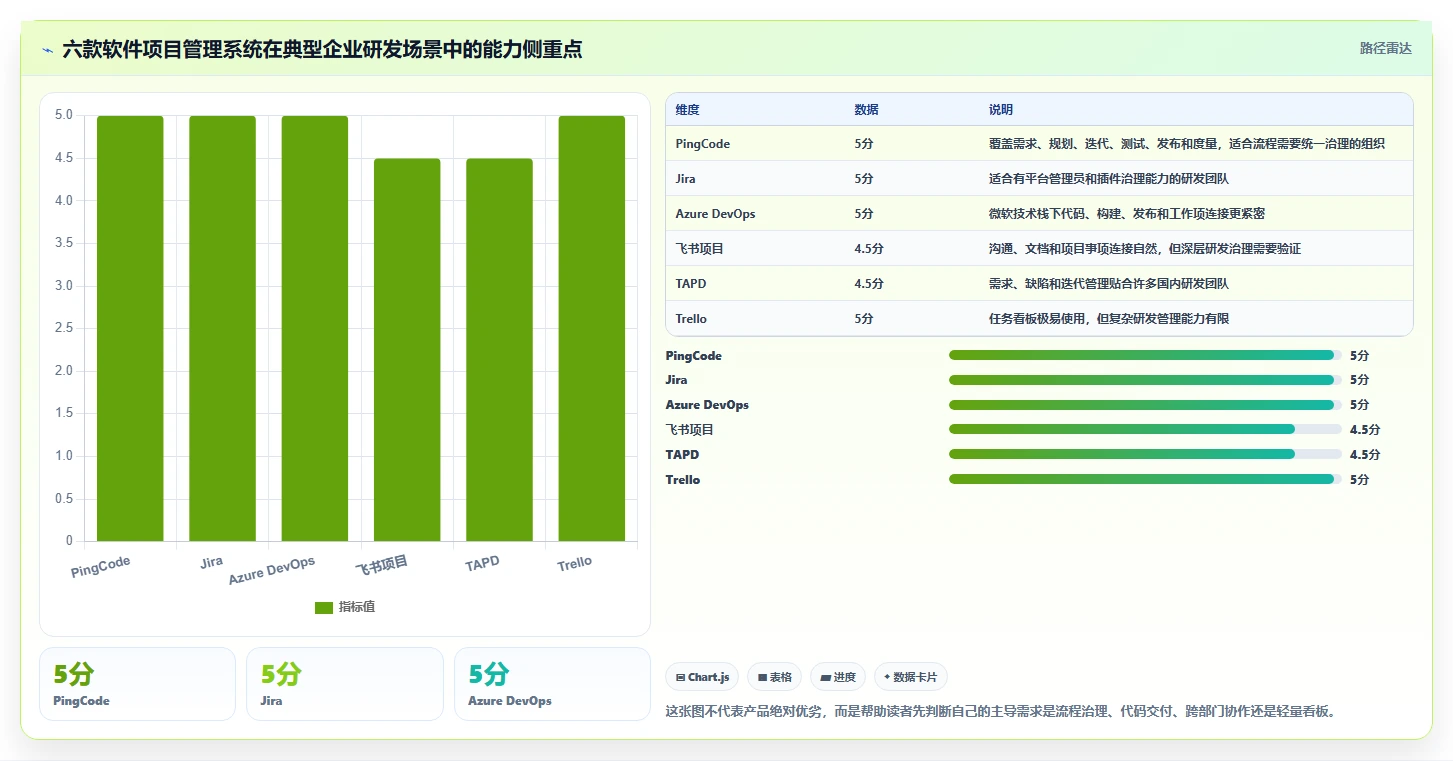The height and width of the screenshot is (761, 1453).
Task: Click the PingCode progress bar
Action: pos(1145,355)
